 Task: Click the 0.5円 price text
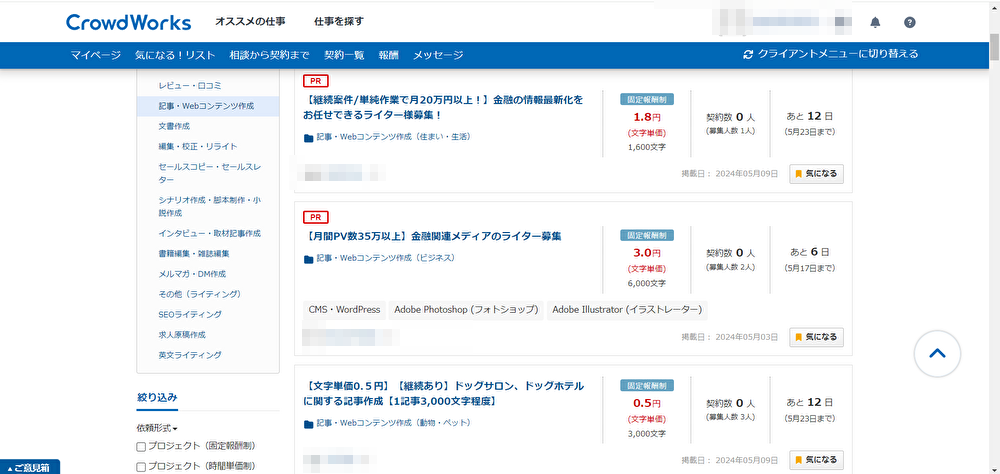click(647, 403)
